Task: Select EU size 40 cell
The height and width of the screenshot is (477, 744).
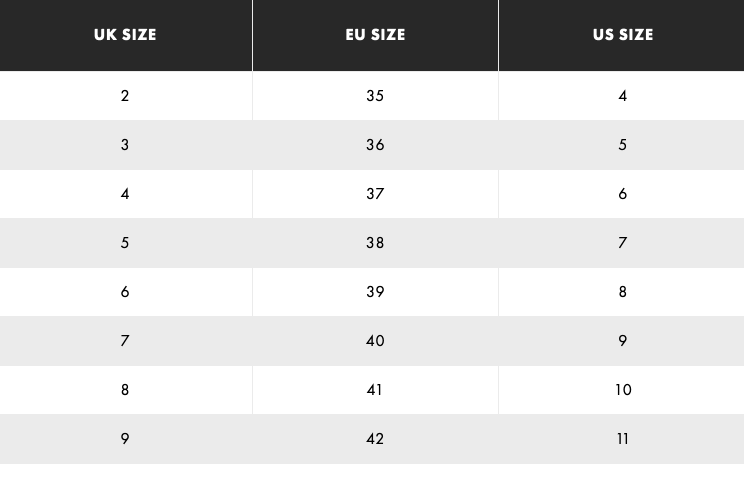Action: (375, 341)
